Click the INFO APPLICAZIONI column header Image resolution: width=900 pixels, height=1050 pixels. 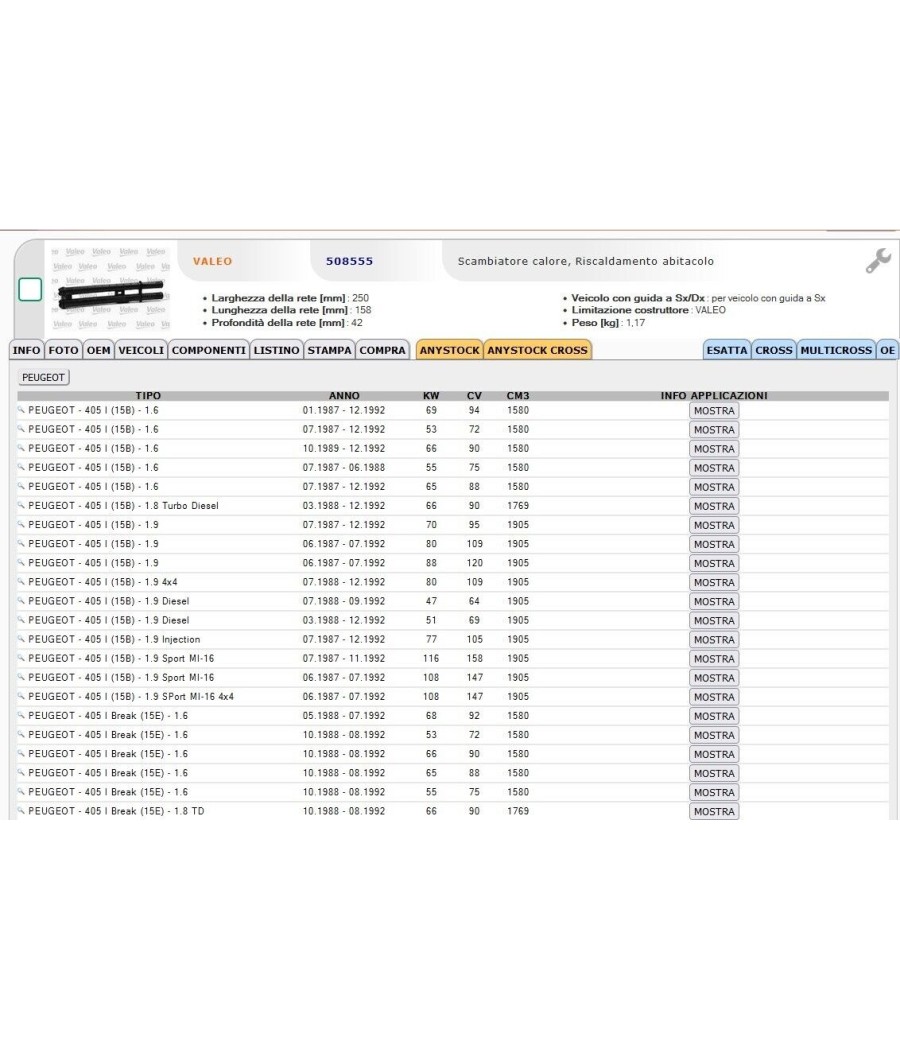[x=714, y=396]
